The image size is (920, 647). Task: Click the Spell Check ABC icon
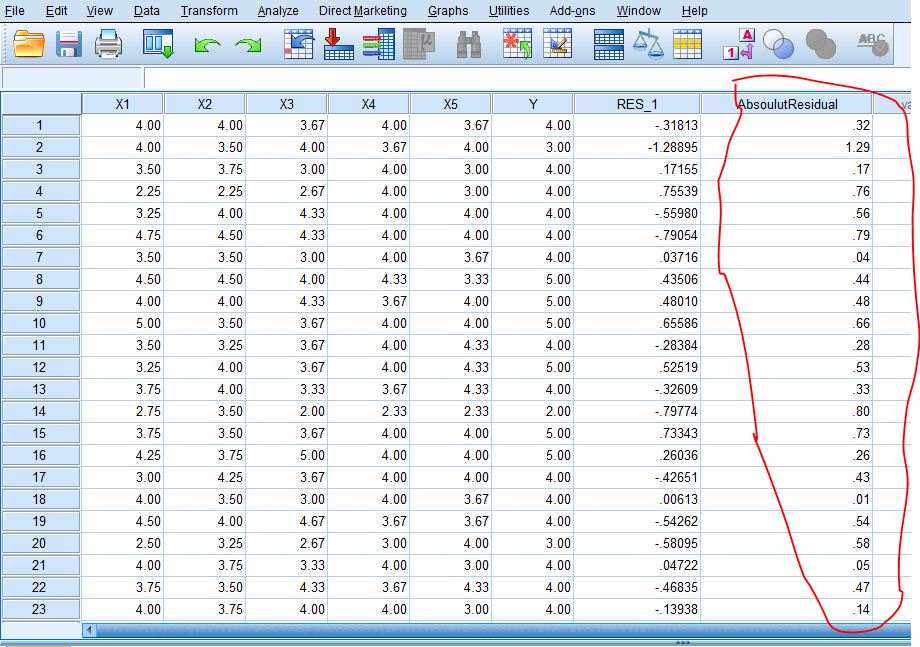click(873, 45)
